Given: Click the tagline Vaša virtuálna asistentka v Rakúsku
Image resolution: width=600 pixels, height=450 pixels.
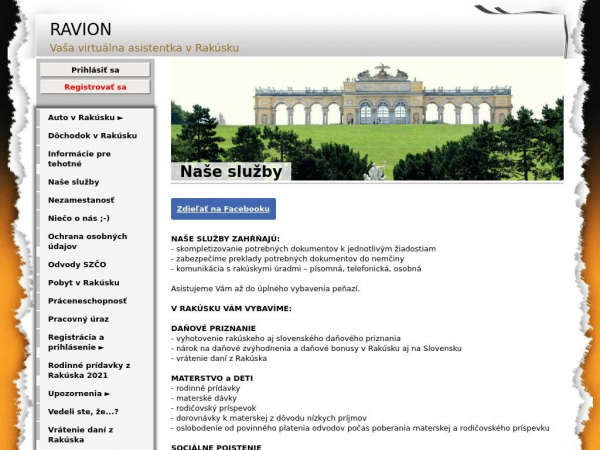Looking at the screenshot, I should tap(144, 48).
